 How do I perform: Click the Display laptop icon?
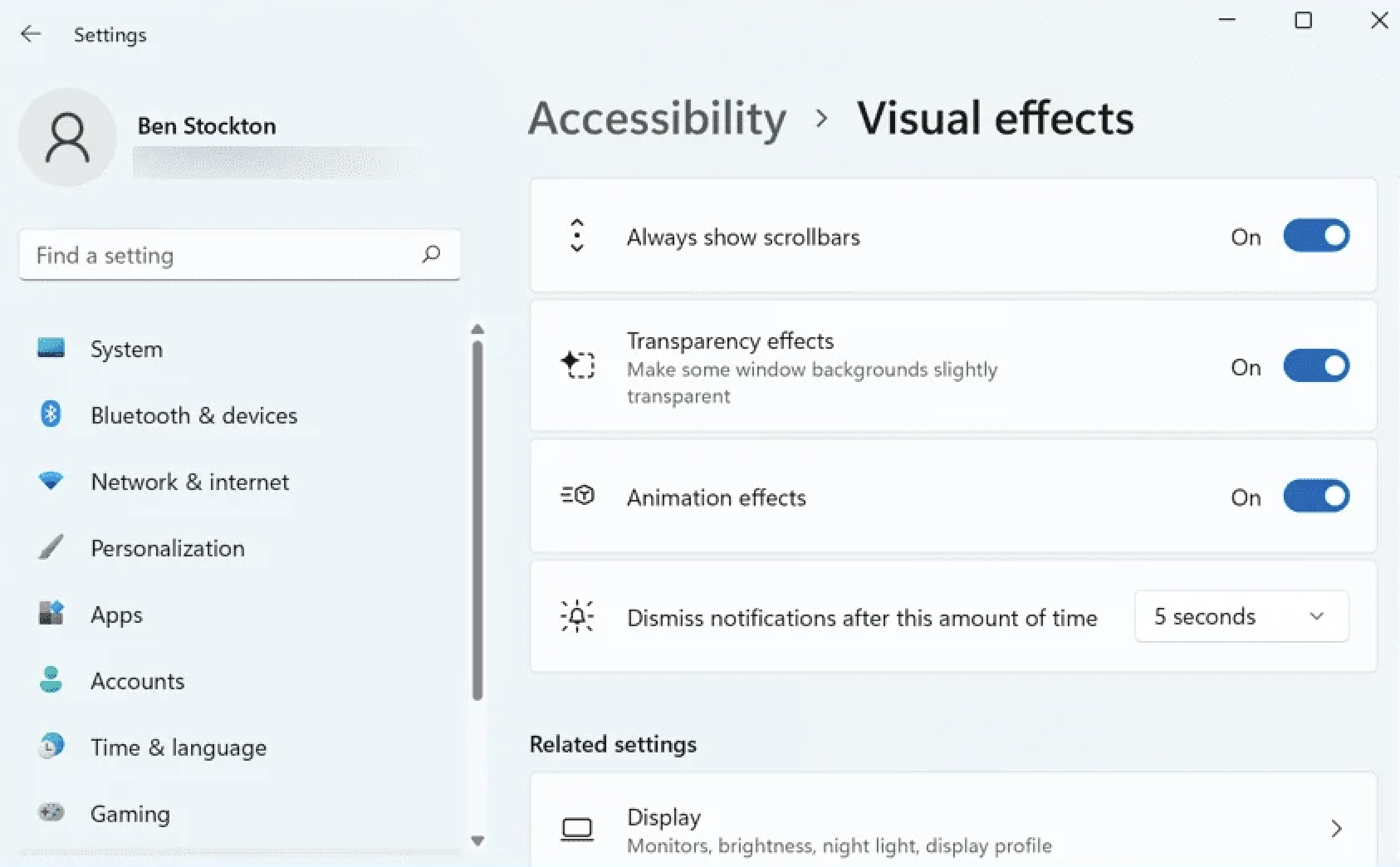click(x=577, y=829)
